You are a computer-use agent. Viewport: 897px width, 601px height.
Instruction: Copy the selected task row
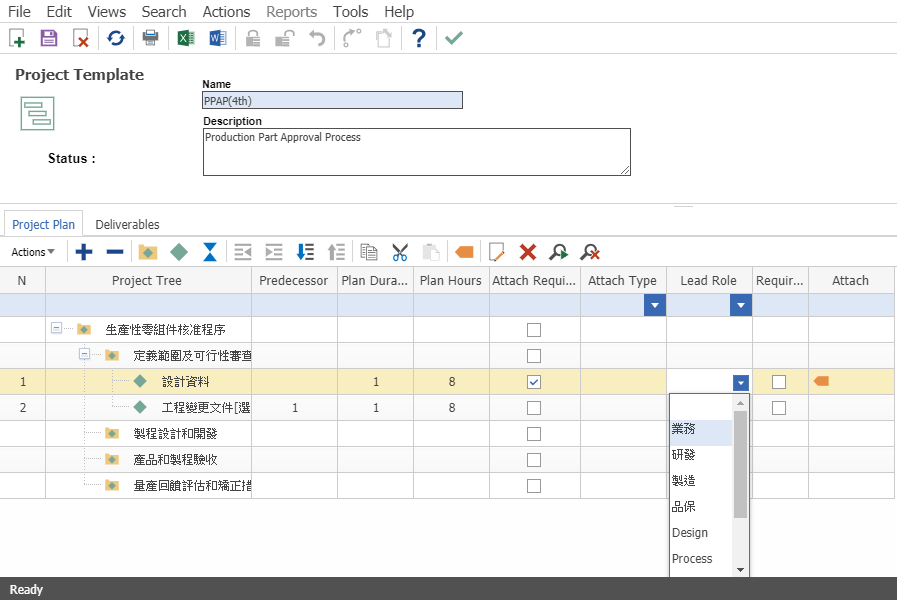pos(368,251)
